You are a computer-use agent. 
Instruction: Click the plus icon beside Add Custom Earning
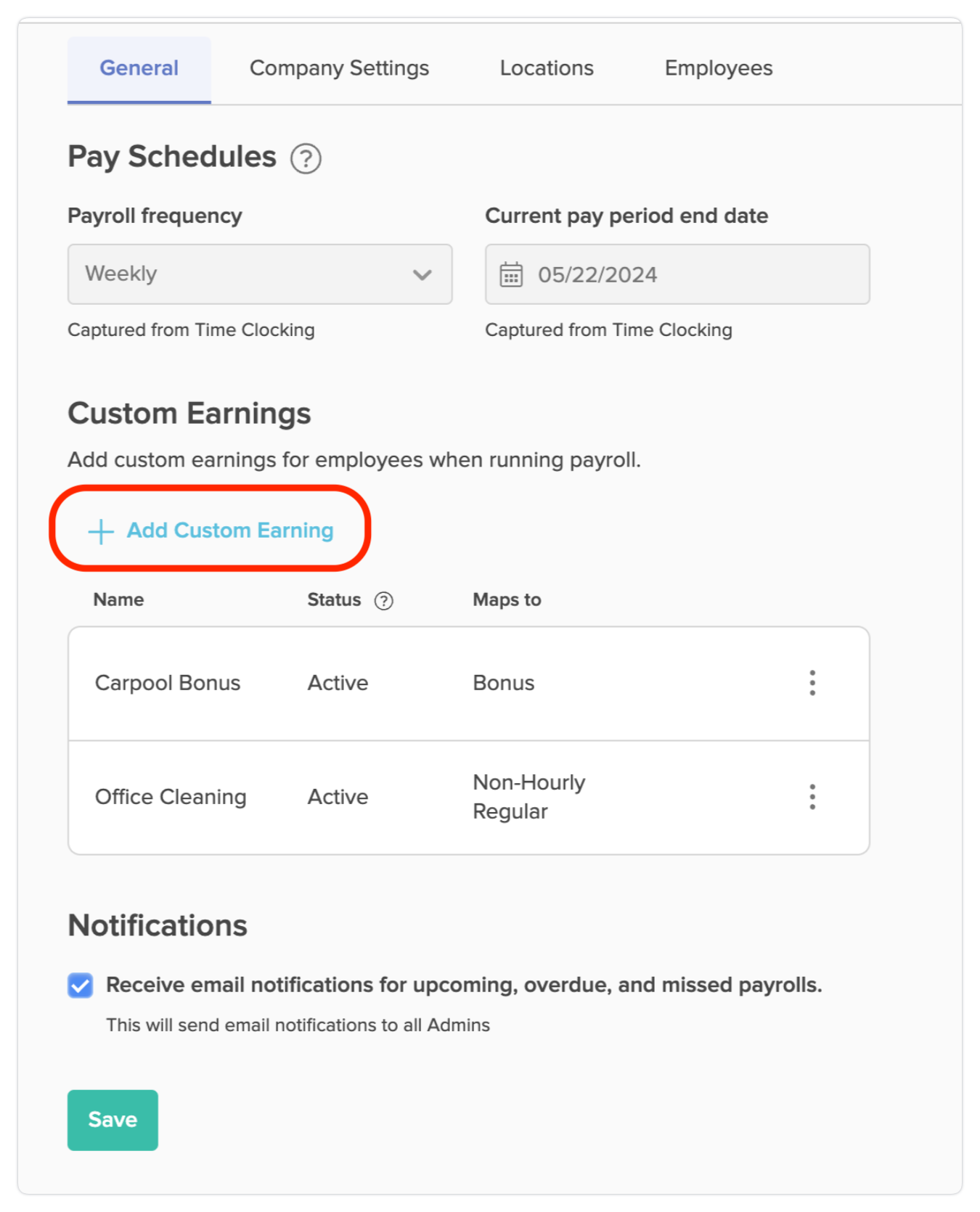[x=99, y=531]
